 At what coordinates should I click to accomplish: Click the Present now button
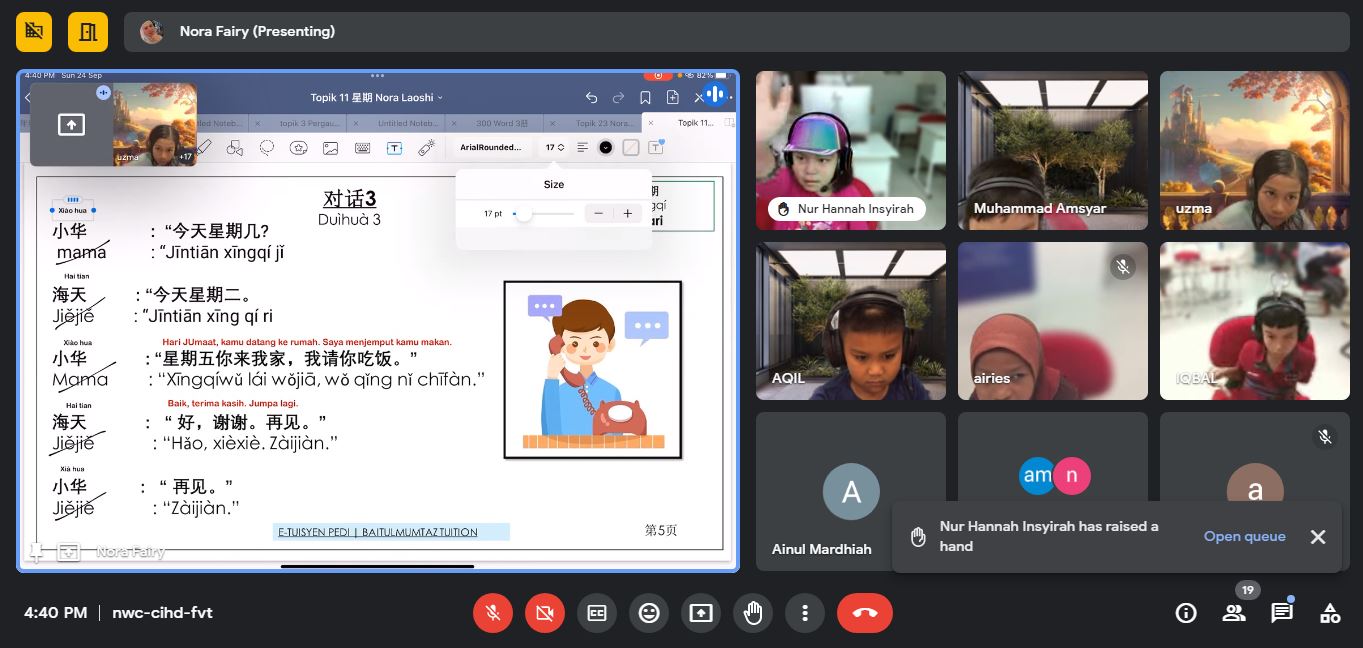[701, 613]
